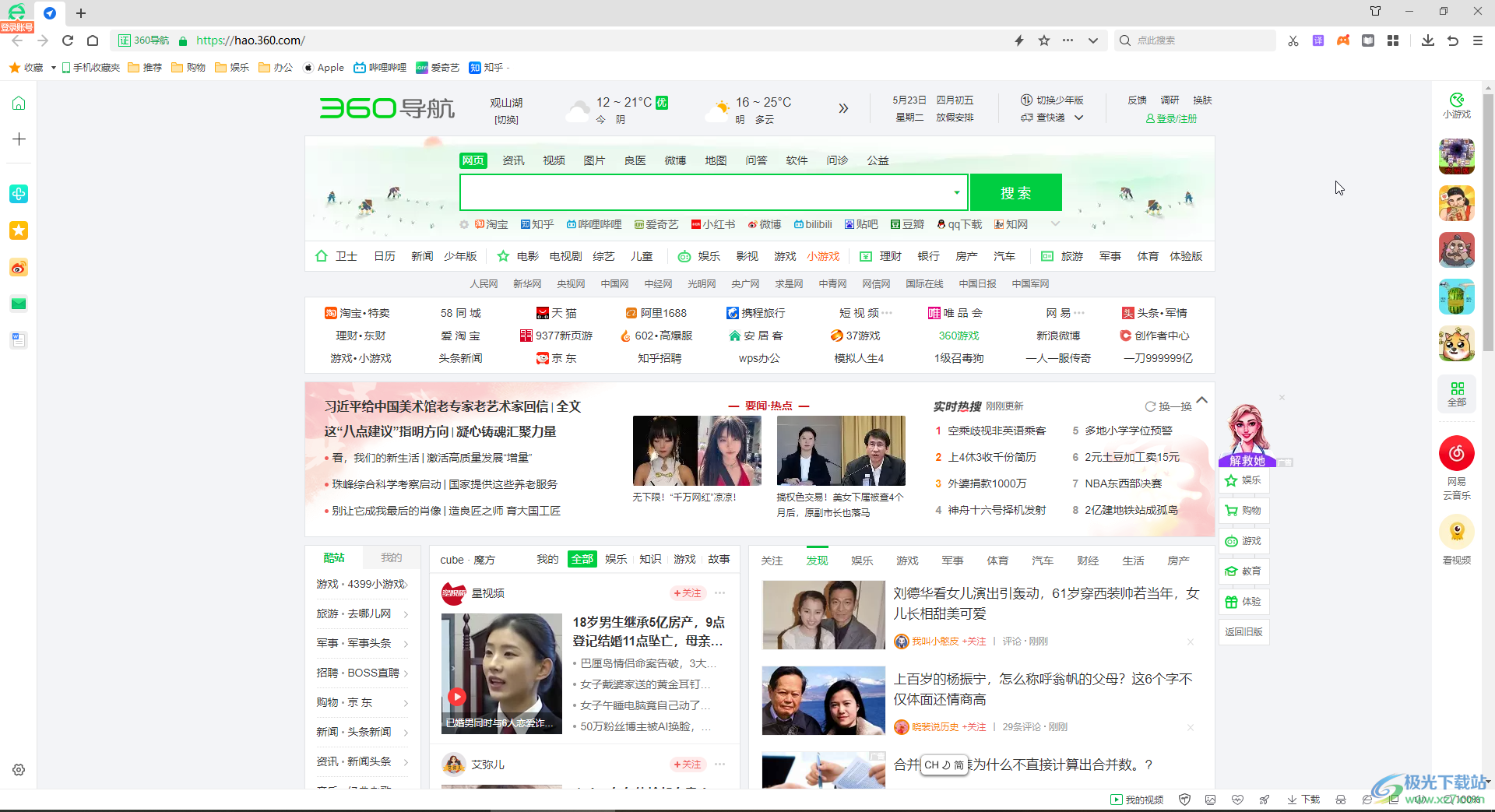Show 全部 apps in right panel
1495x812 pixels.
1457,393
